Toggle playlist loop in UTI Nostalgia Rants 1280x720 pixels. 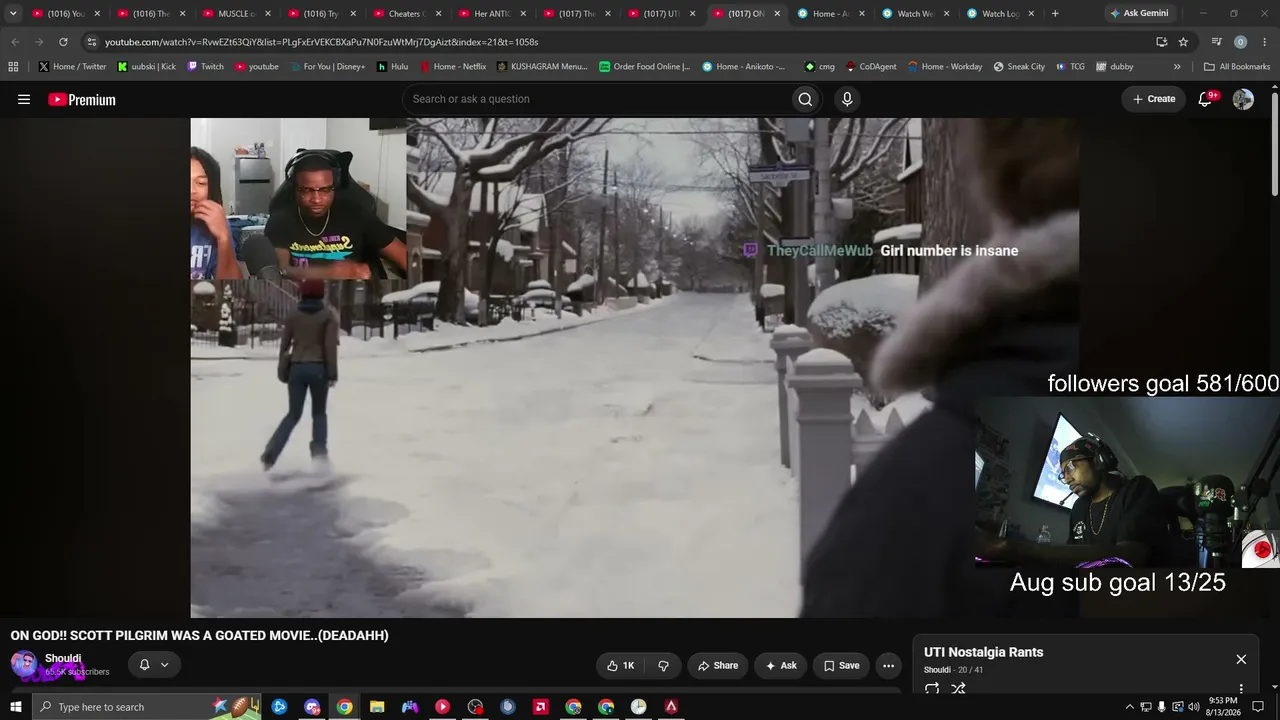932,688
